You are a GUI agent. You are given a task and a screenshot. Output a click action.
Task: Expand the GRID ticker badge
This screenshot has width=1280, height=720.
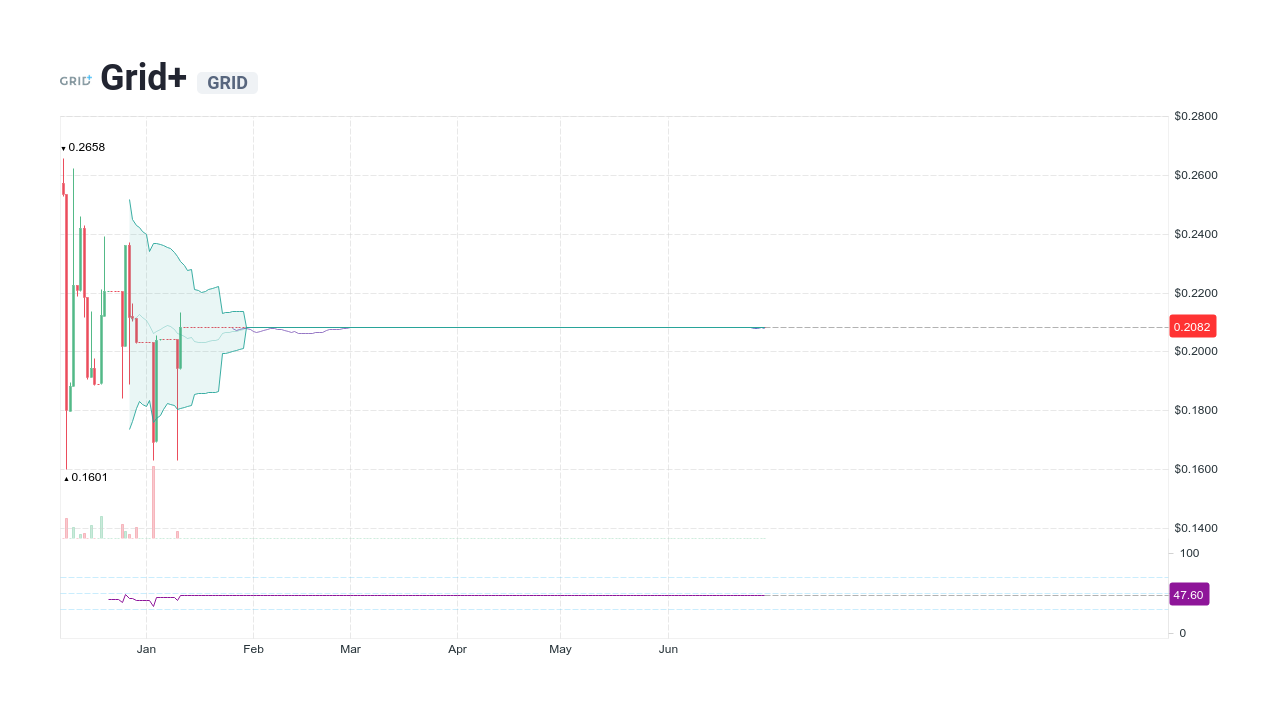coord(227,82)
